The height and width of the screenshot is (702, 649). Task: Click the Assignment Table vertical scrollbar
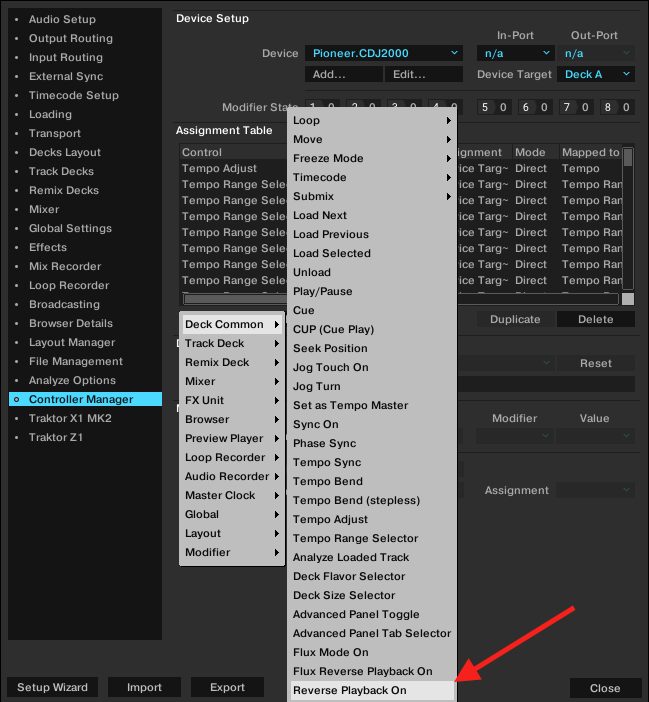[x=628, y=220]
